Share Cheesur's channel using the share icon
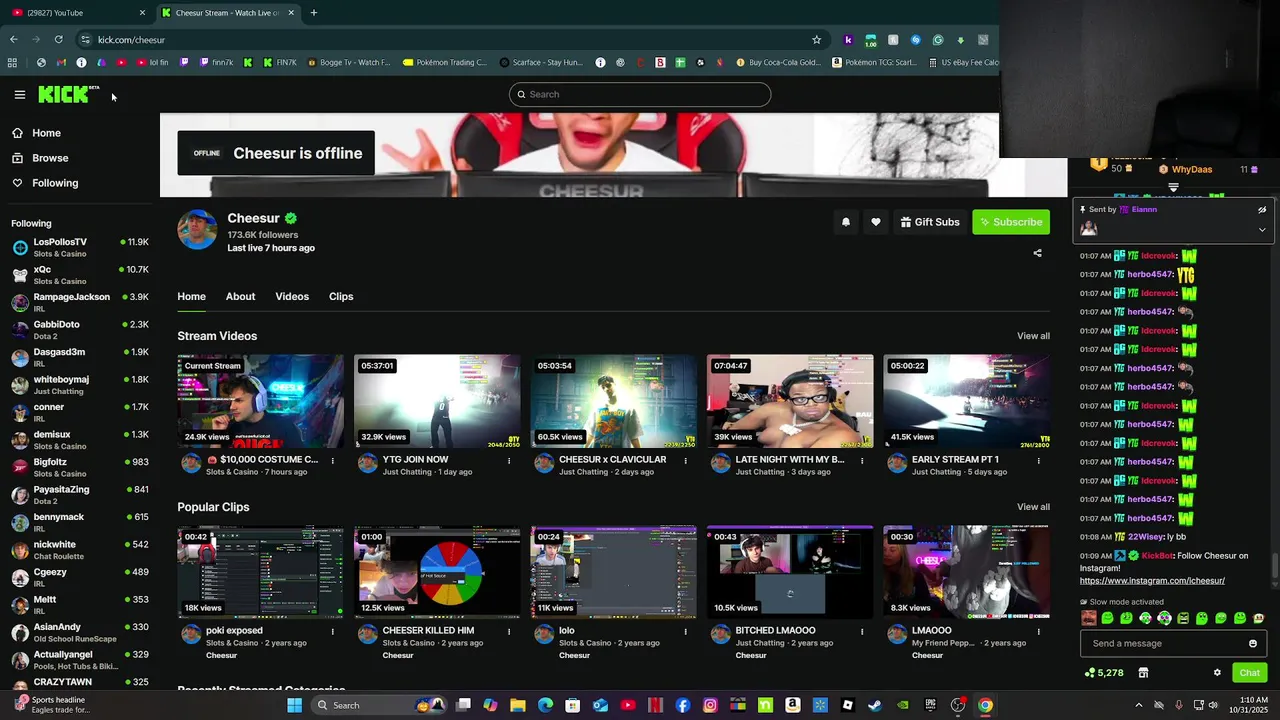Image resolution: width=1280 pixels, height=720 pixels. [1037, 253]
